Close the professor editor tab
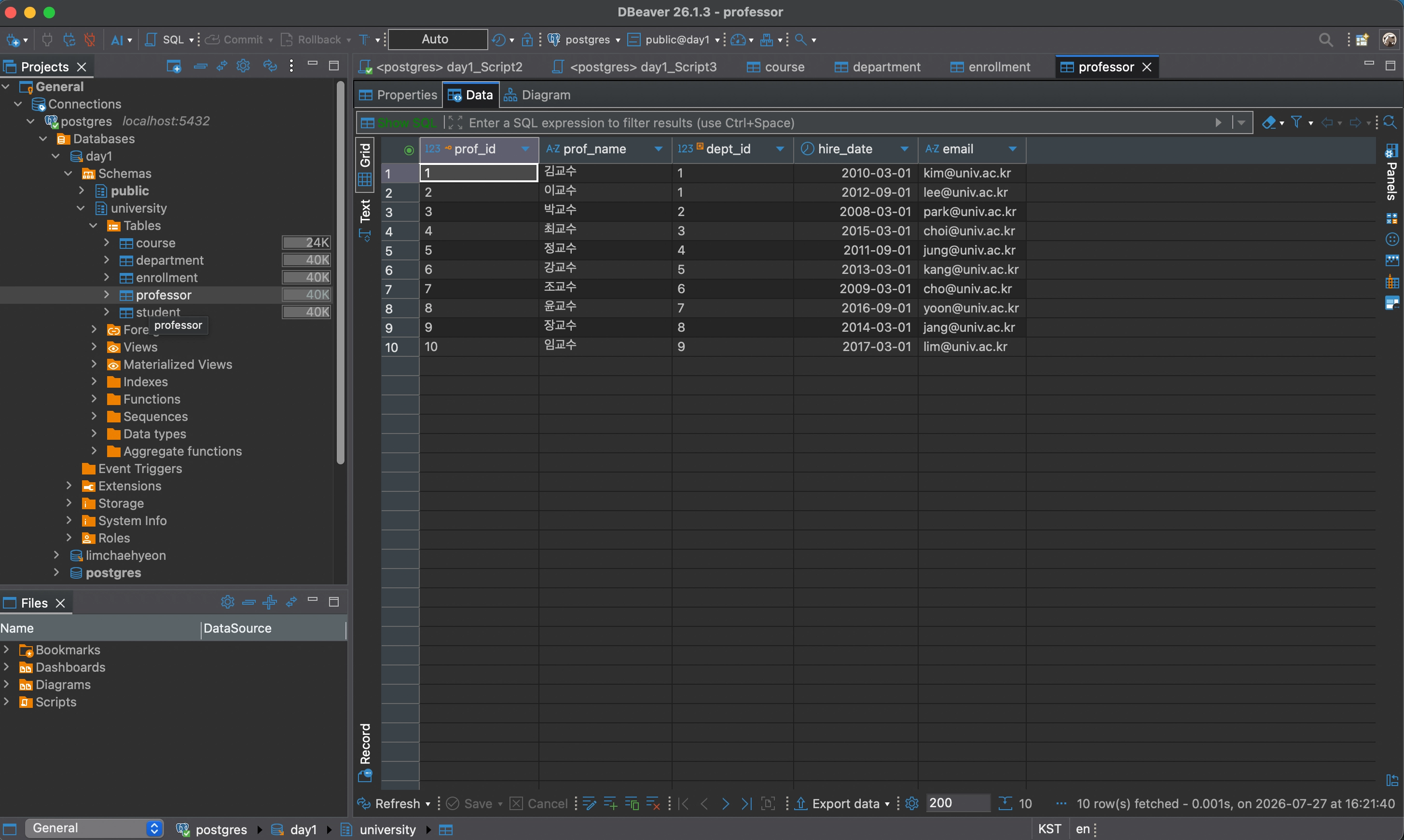 (1147, 67)
